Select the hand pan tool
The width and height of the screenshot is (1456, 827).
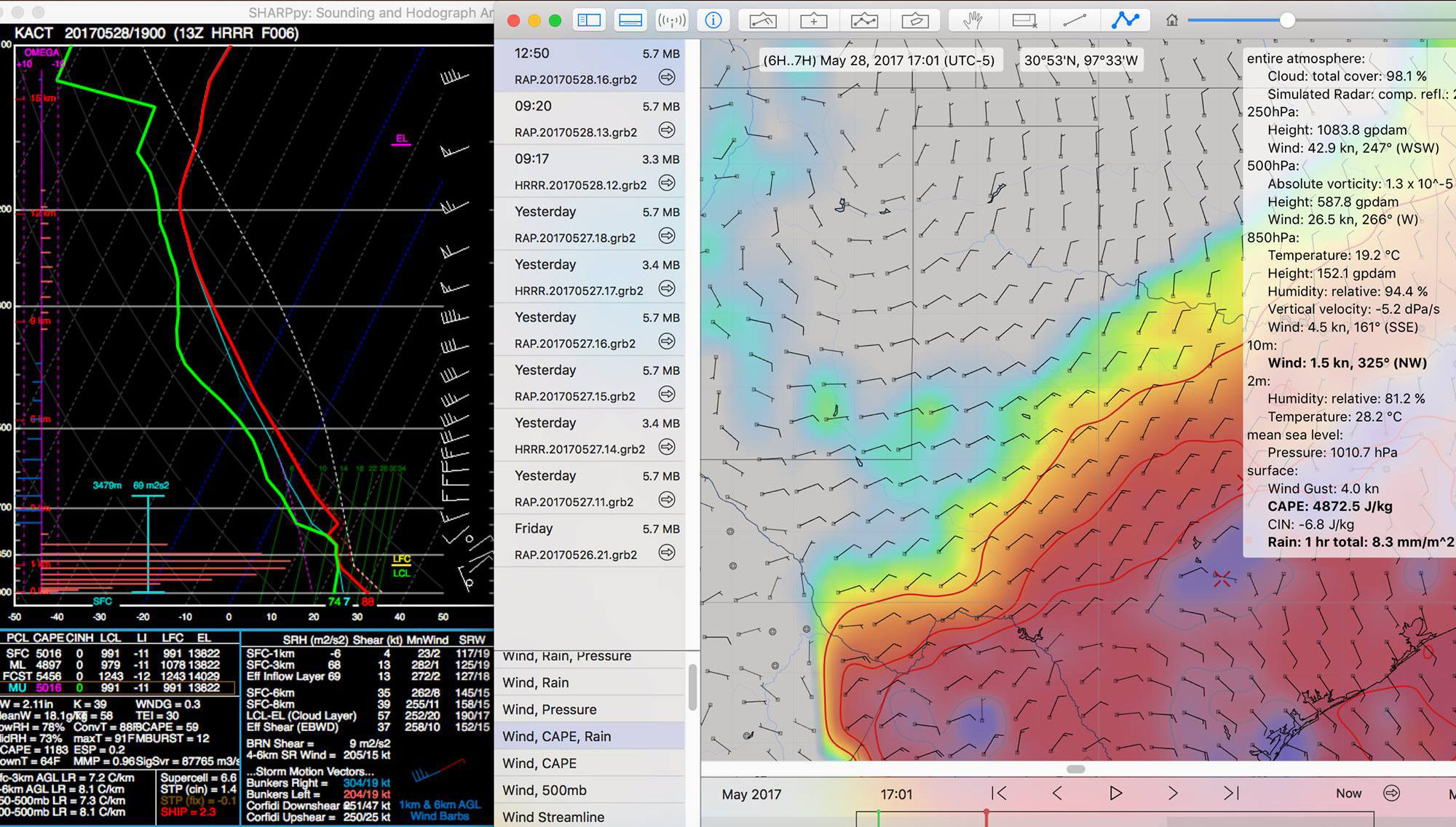coord(973,20)
